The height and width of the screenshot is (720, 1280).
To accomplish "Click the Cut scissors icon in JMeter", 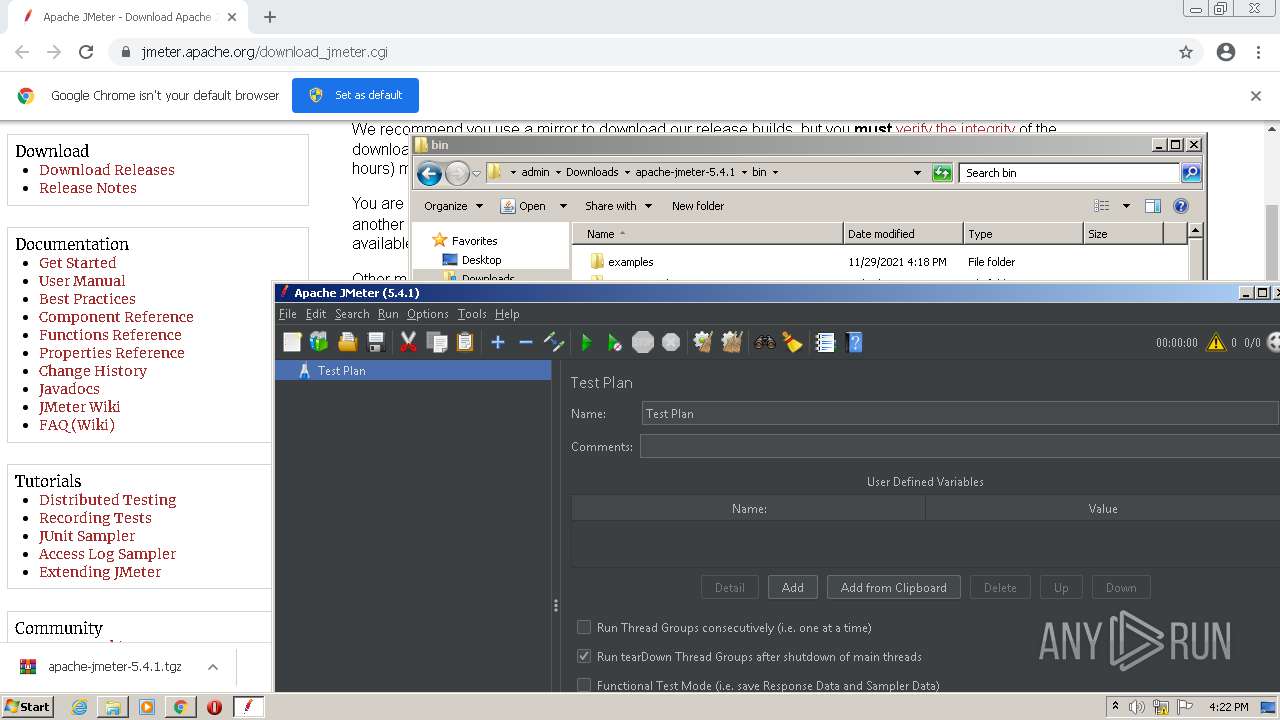I will click(x=408, y=342).
